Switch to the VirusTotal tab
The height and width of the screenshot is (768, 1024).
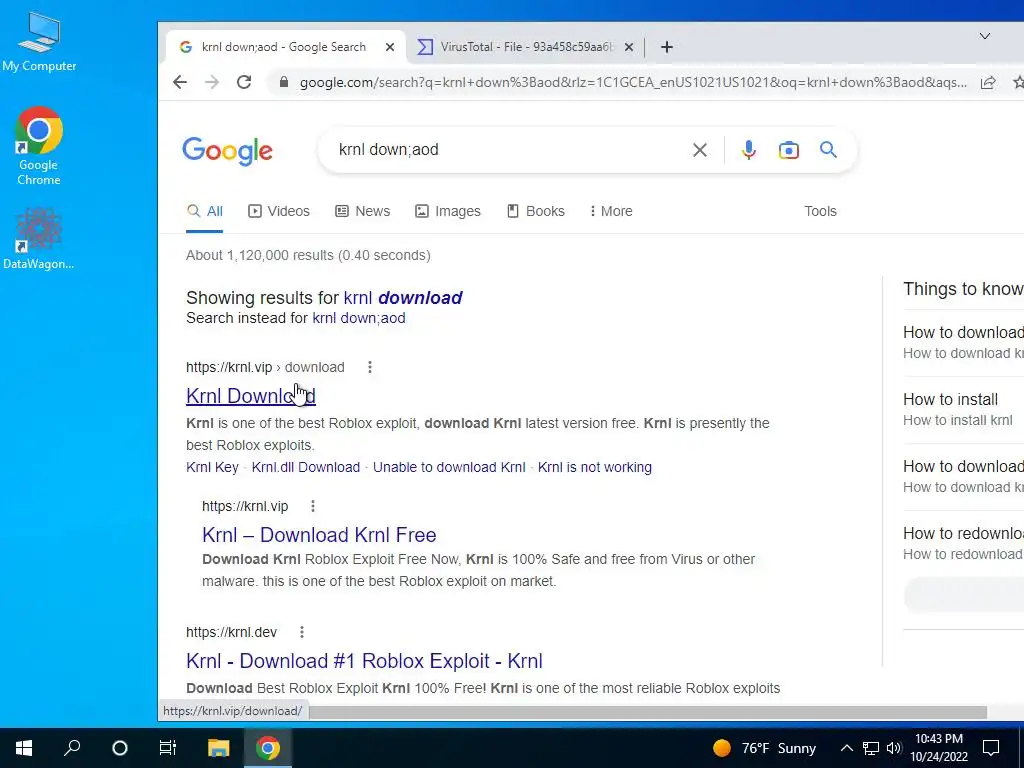[524, 47]
